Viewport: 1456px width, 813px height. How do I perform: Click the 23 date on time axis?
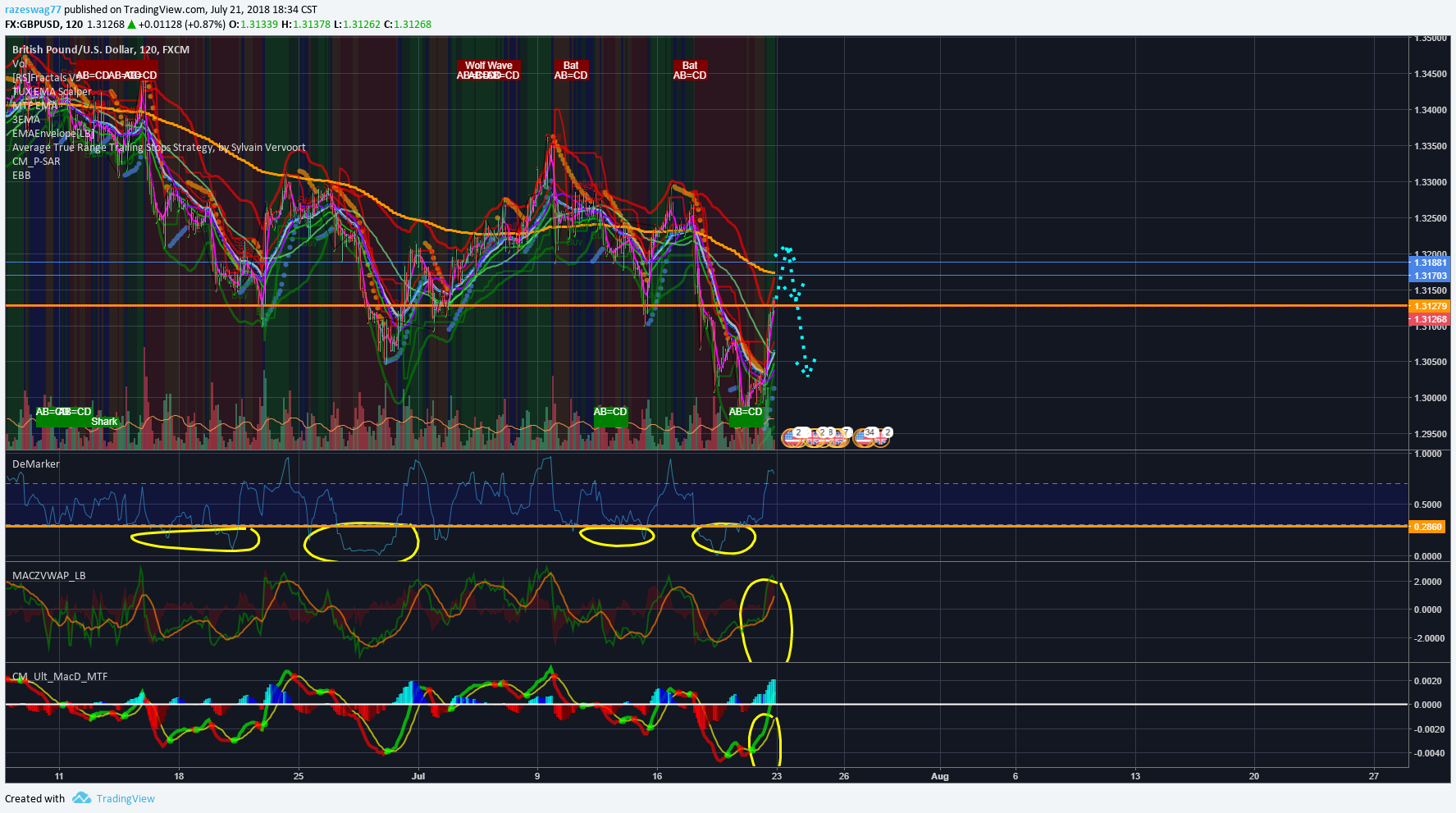(777, 776)
